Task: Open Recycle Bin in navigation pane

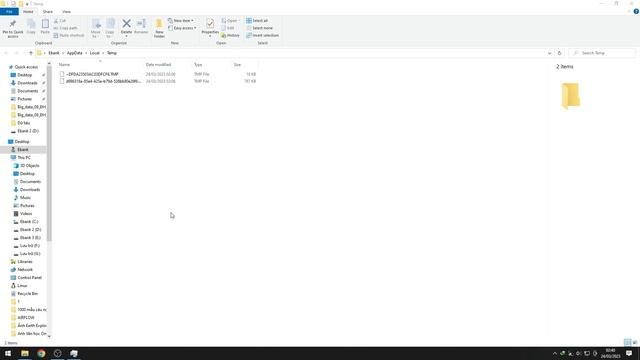Action: point(27,293)
